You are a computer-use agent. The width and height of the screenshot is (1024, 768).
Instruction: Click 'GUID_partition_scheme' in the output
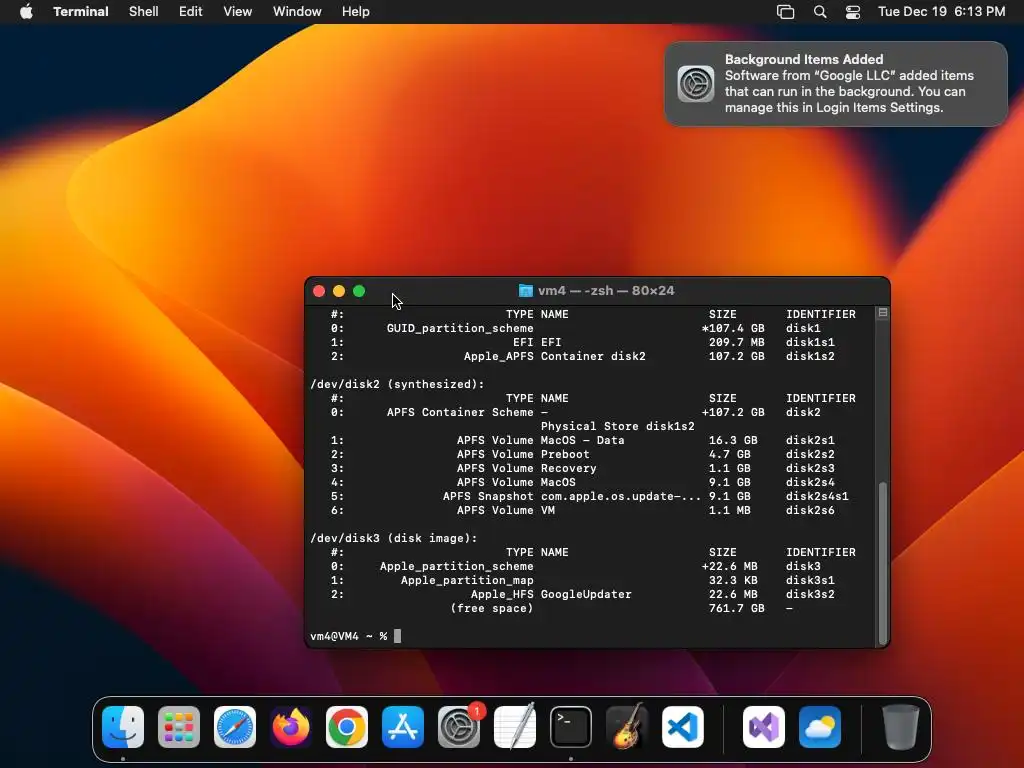[460, 328]
